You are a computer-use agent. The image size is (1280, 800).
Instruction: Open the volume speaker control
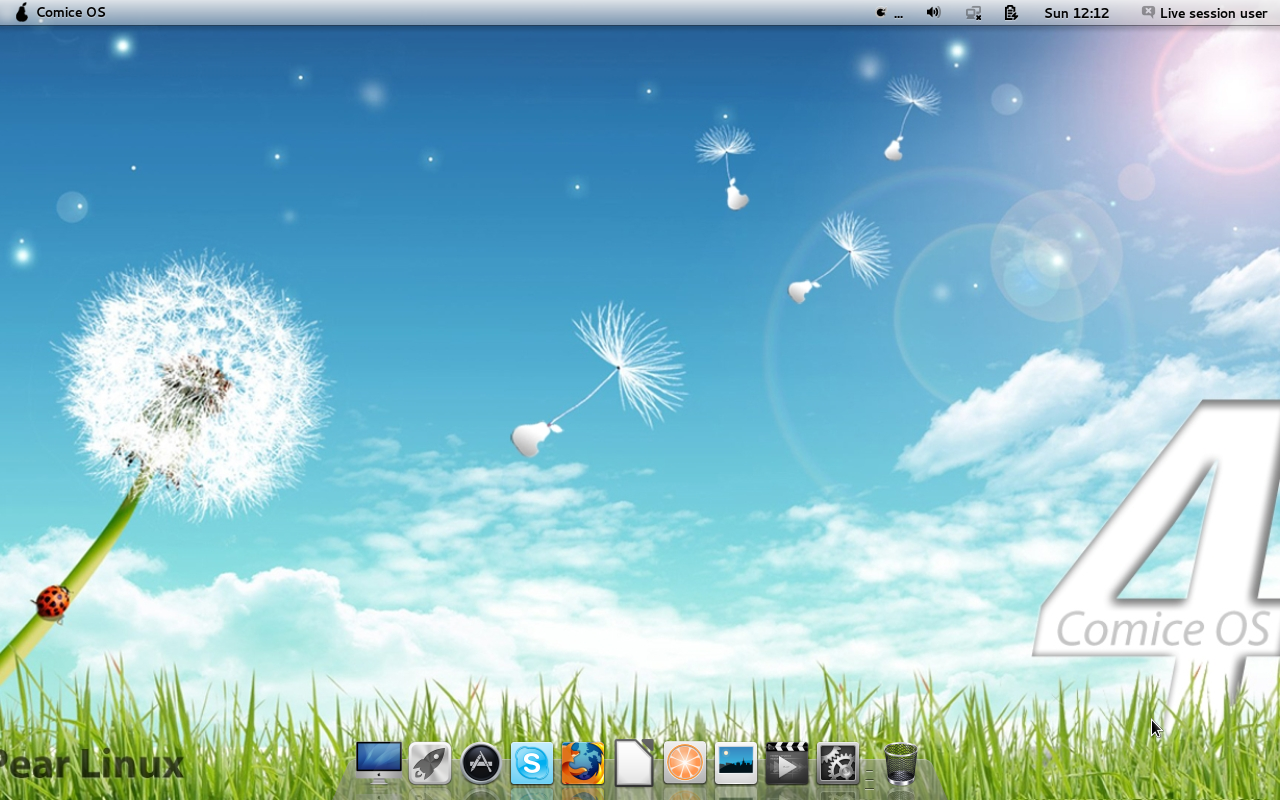point(933,13)
